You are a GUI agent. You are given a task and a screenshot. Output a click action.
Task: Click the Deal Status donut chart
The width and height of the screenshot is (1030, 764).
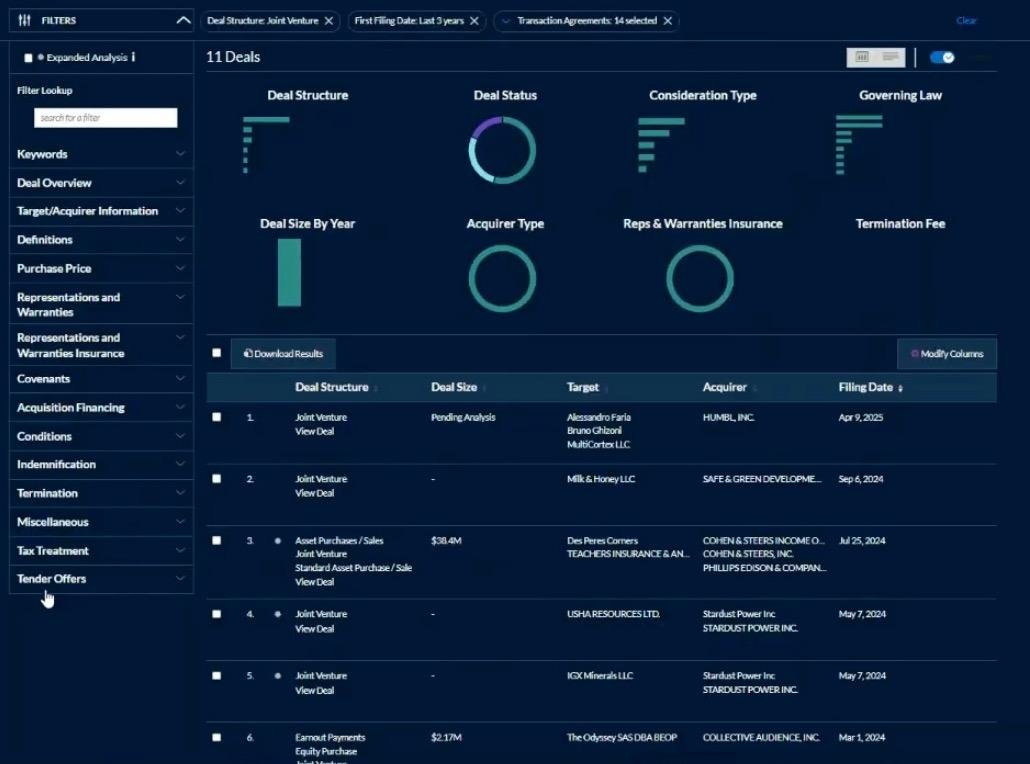[502, 150]
